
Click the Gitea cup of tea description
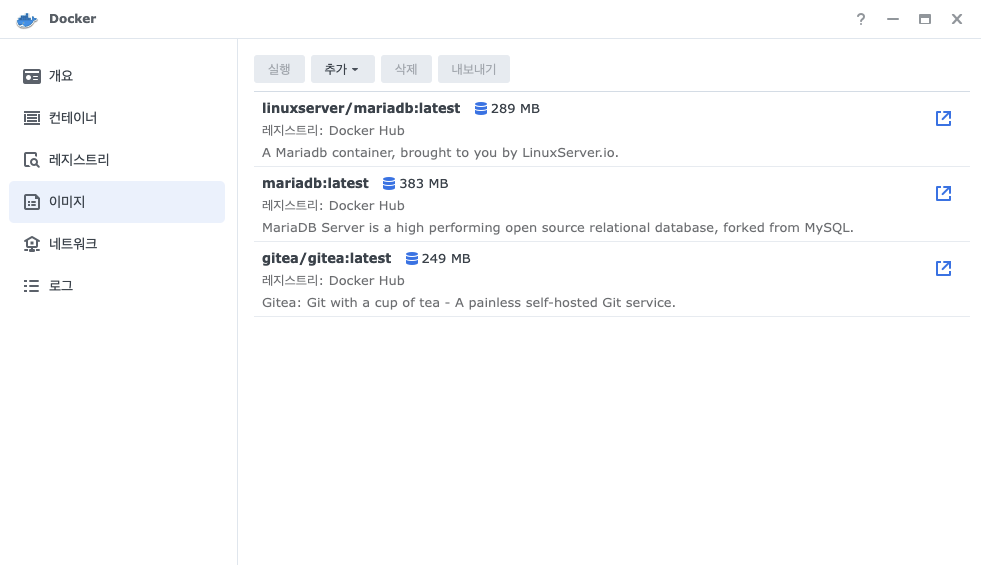(x=469, y=303)
